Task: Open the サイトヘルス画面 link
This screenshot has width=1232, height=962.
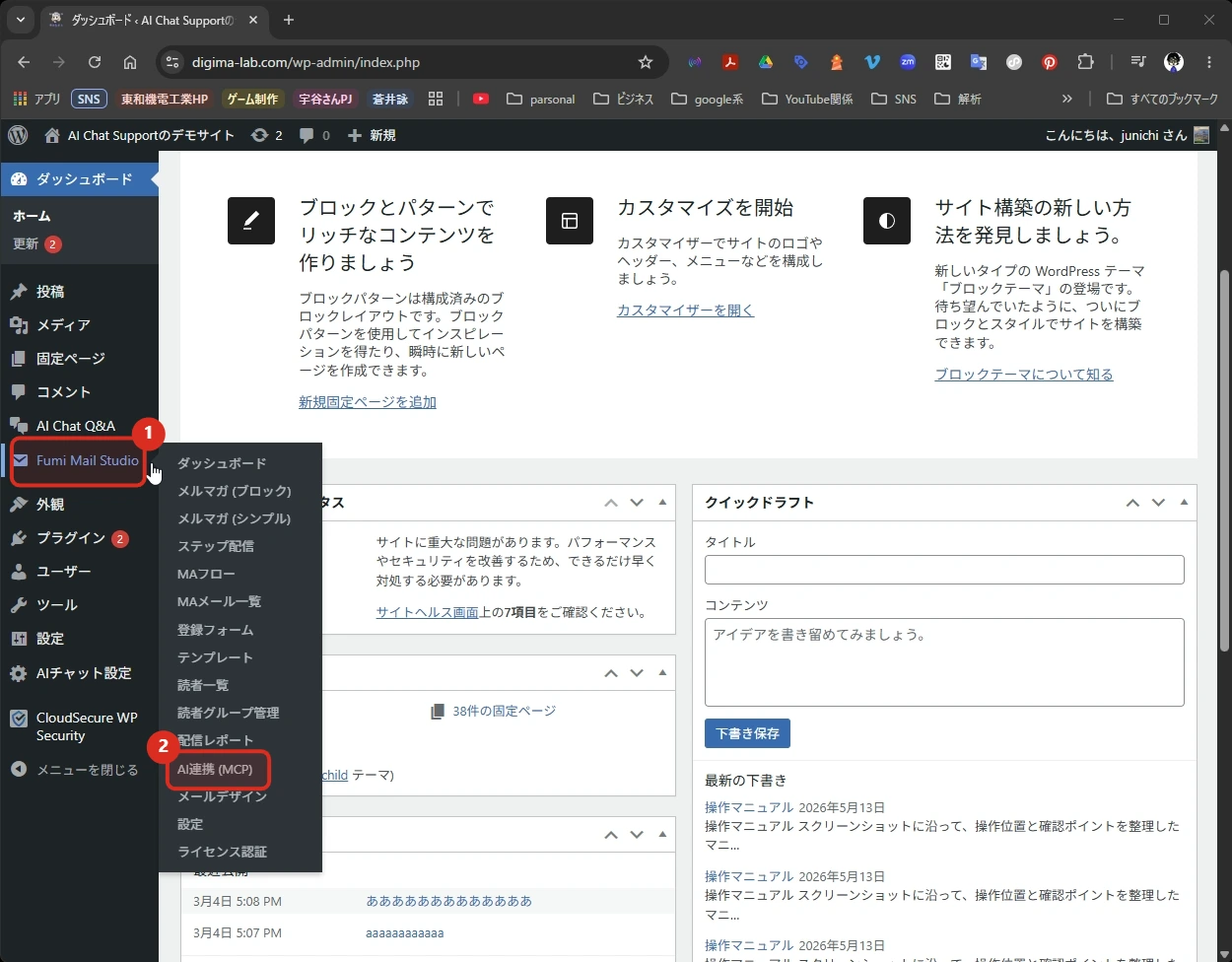Action: [427, 612]
